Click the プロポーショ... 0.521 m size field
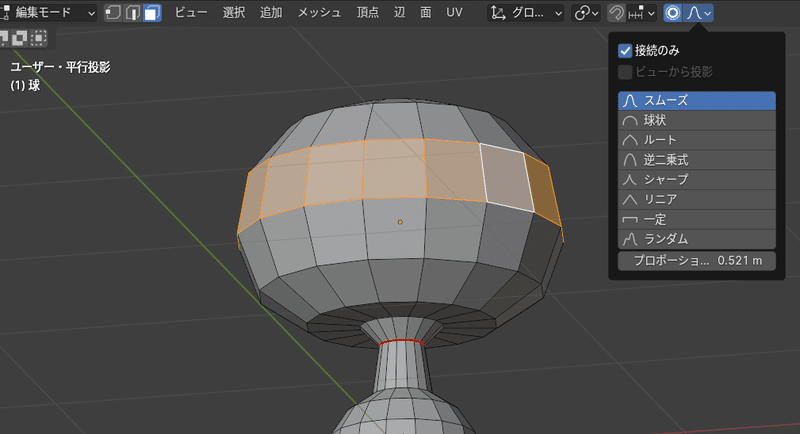This screenshot has height=434, width=800. [x=697, y=261]
